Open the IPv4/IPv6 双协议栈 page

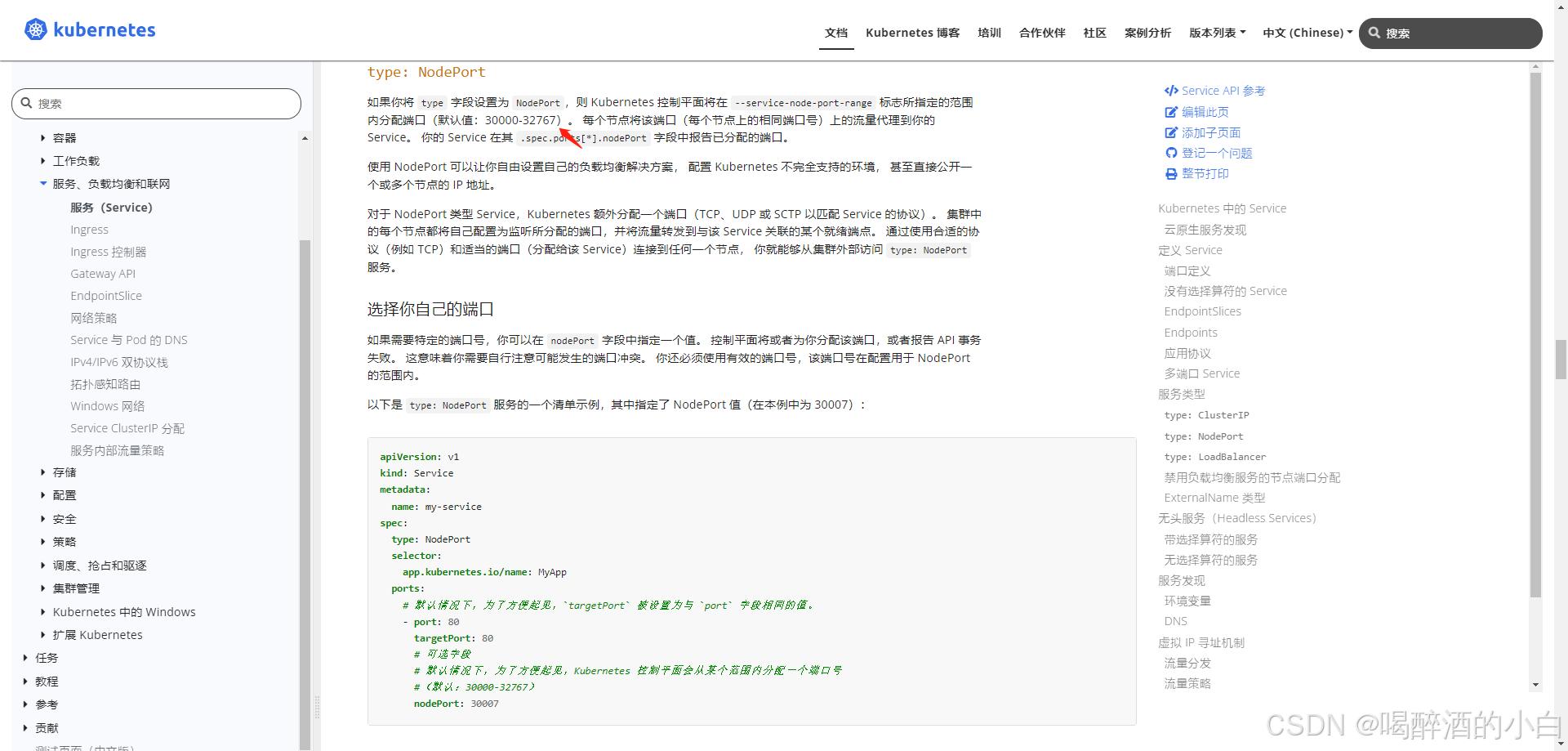tap(119, 362)
